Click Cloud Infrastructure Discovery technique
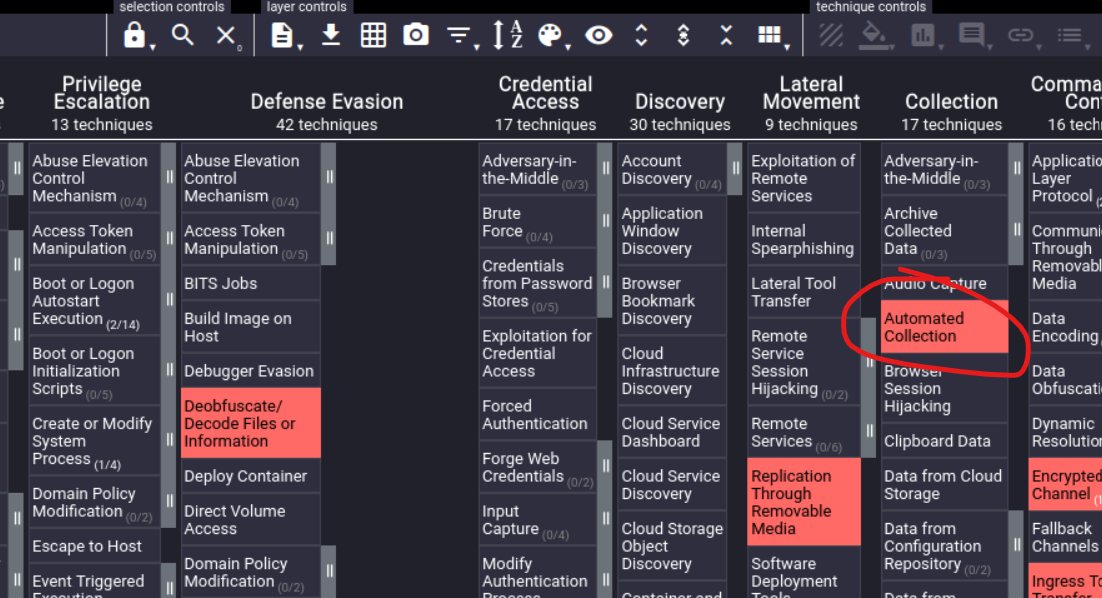This screenshot has height=598, width=1102. [672, 370]
